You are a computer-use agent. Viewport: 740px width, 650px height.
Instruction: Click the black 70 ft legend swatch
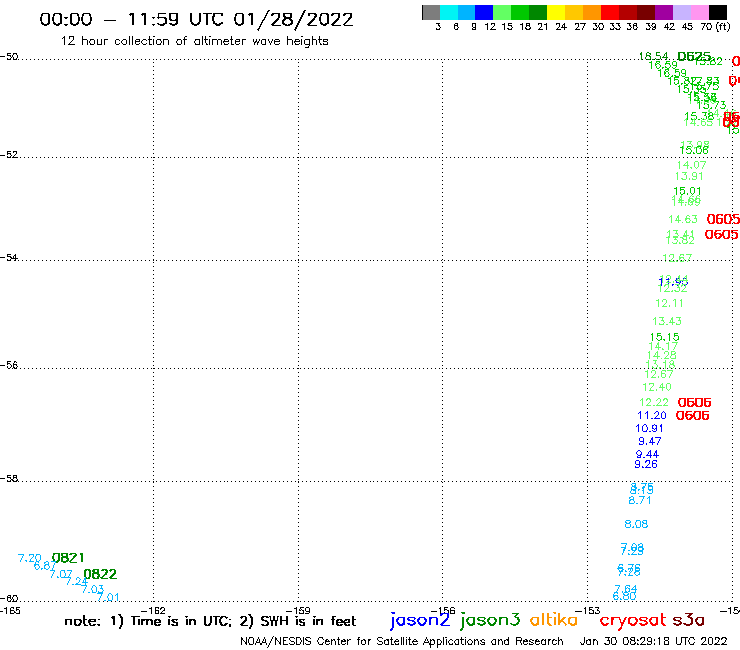point(718,12)
